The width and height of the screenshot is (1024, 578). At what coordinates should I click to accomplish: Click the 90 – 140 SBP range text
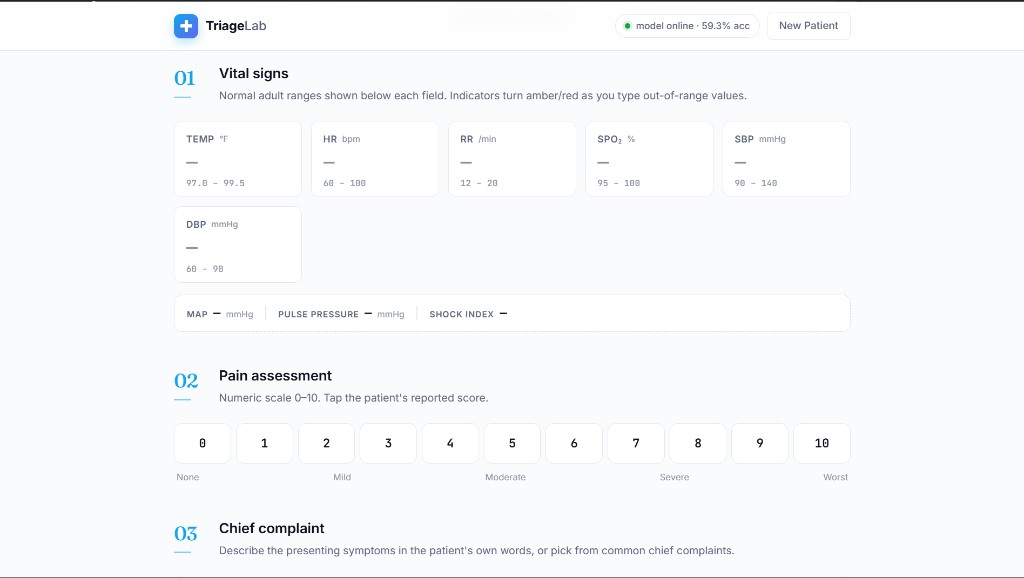coord(756,183)
